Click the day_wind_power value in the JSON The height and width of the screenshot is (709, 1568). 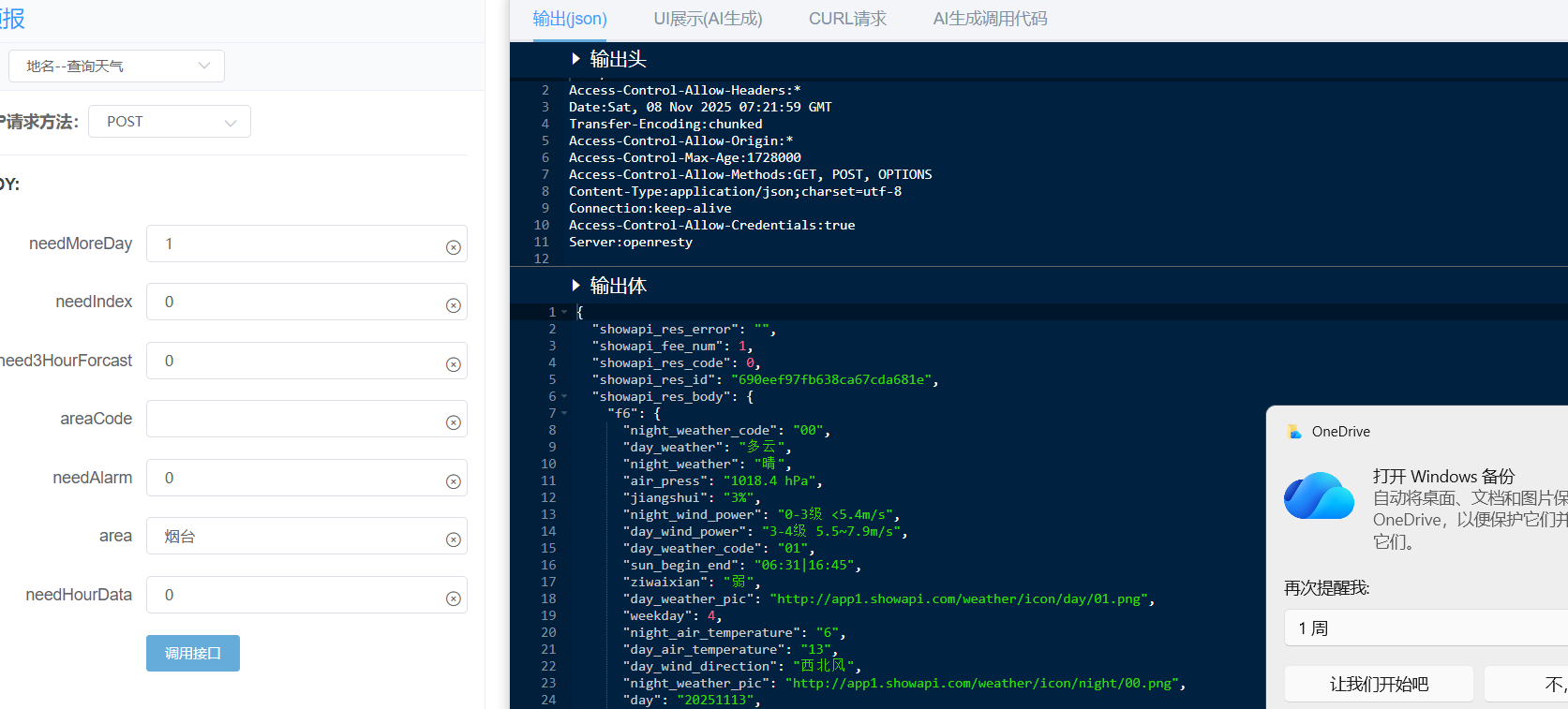(831, 531)
